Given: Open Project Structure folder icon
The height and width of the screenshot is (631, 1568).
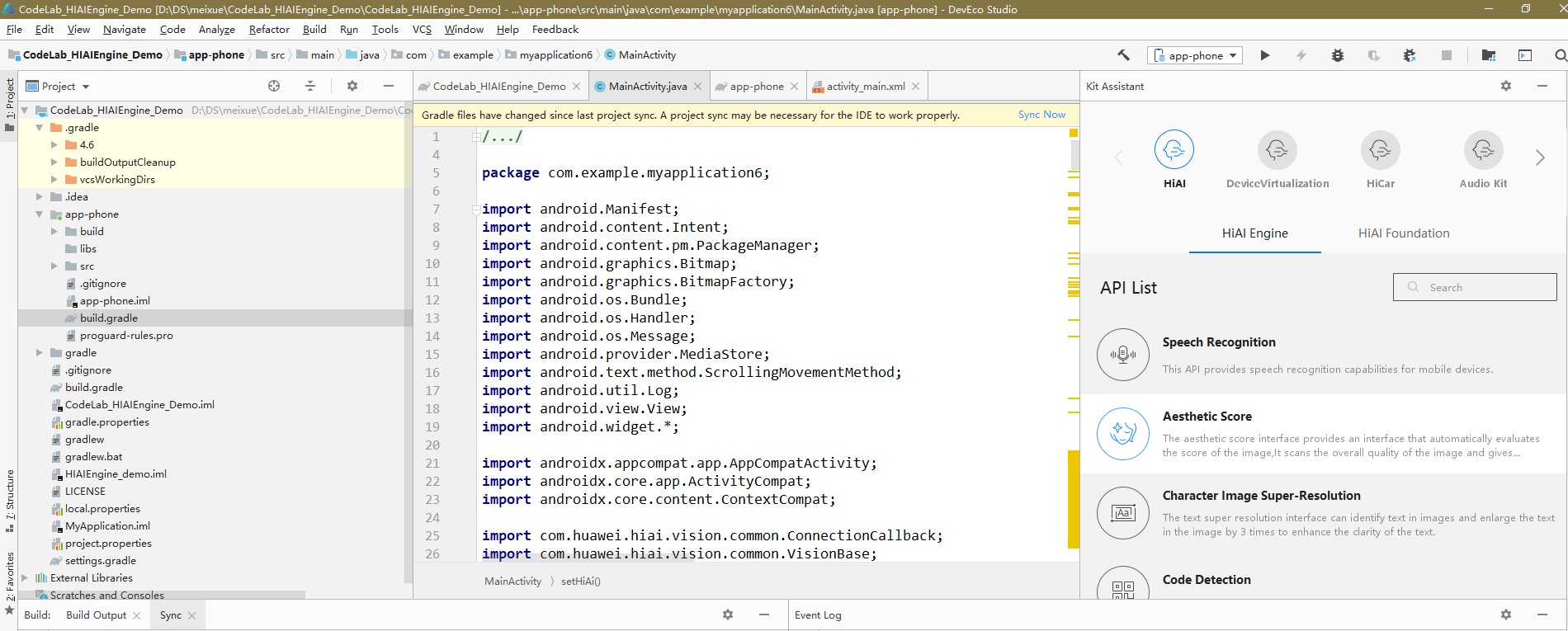Looking at the screenshot, I should 1489,55.
